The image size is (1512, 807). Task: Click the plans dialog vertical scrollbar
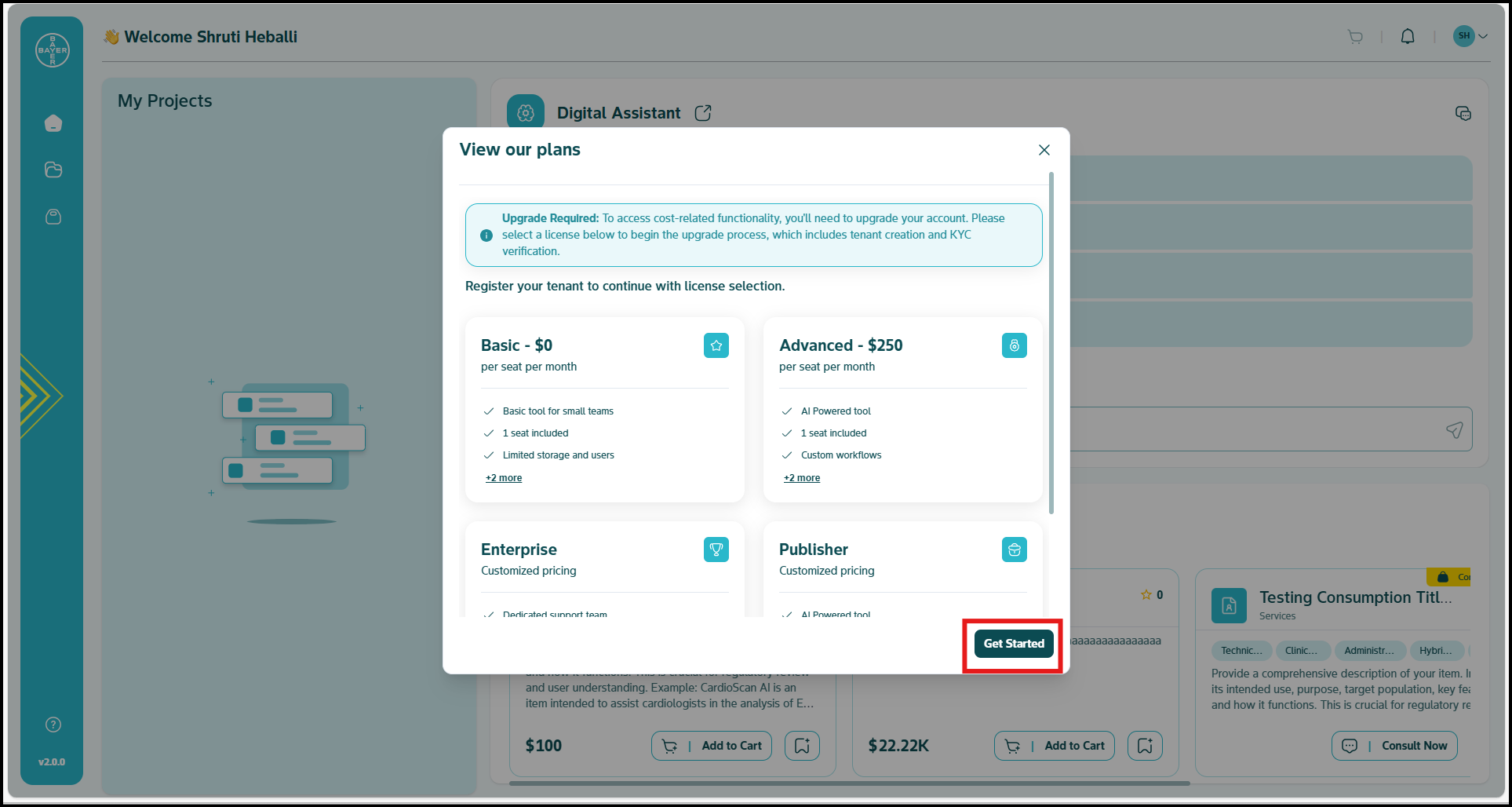[x=1051, y=344]
